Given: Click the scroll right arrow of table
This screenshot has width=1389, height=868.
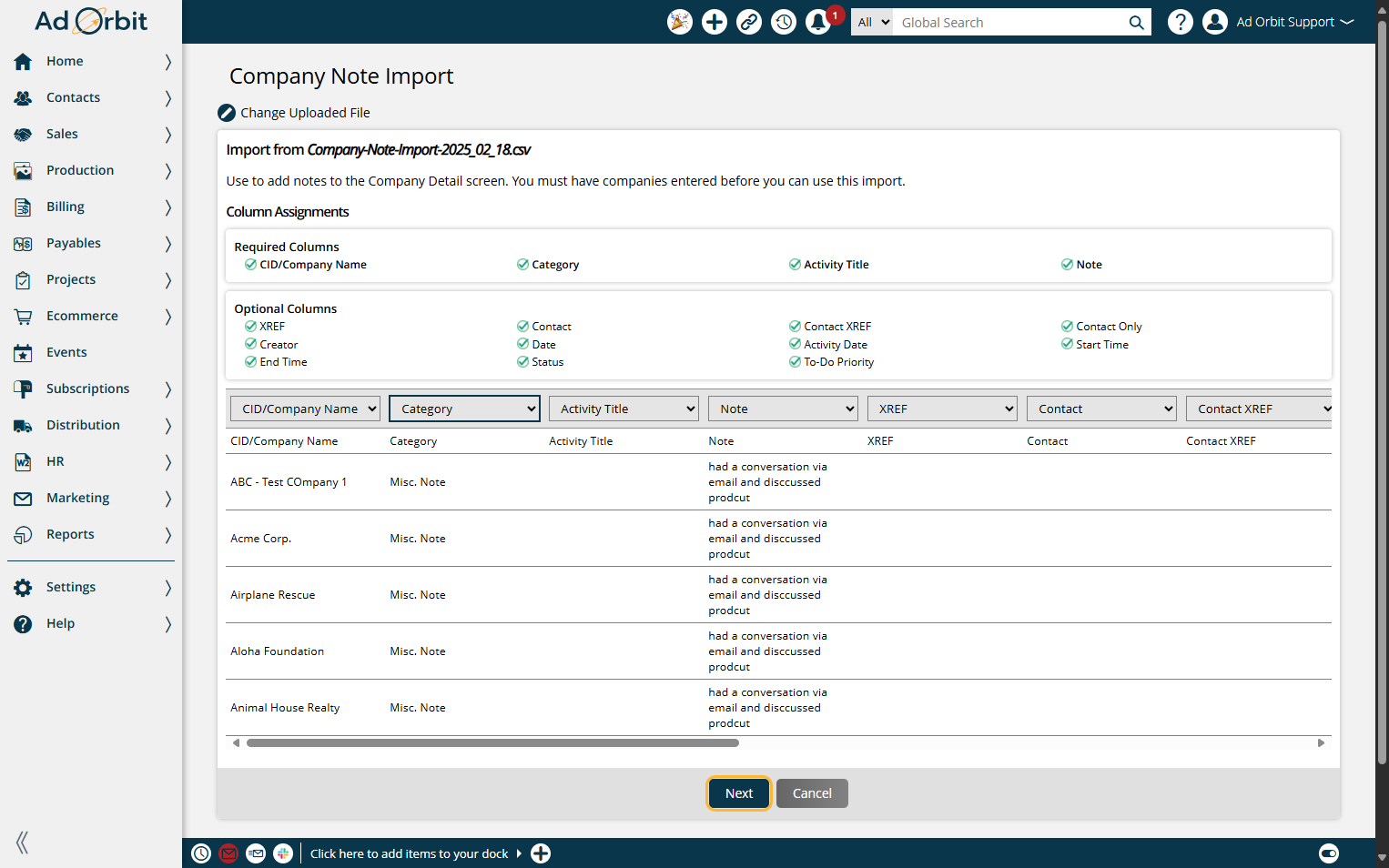Looking at the screenshot, I should tap(1321, 743).
